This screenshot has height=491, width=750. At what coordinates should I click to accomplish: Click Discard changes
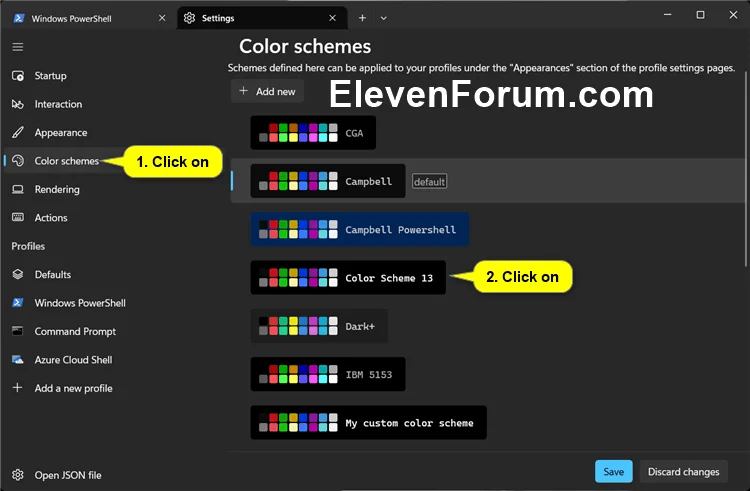(684, 471)
